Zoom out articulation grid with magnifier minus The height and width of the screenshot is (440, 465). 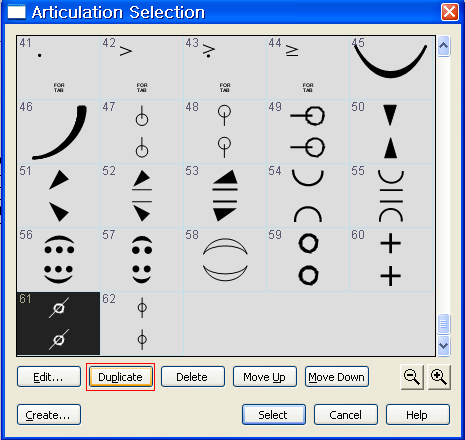[412, 377]
